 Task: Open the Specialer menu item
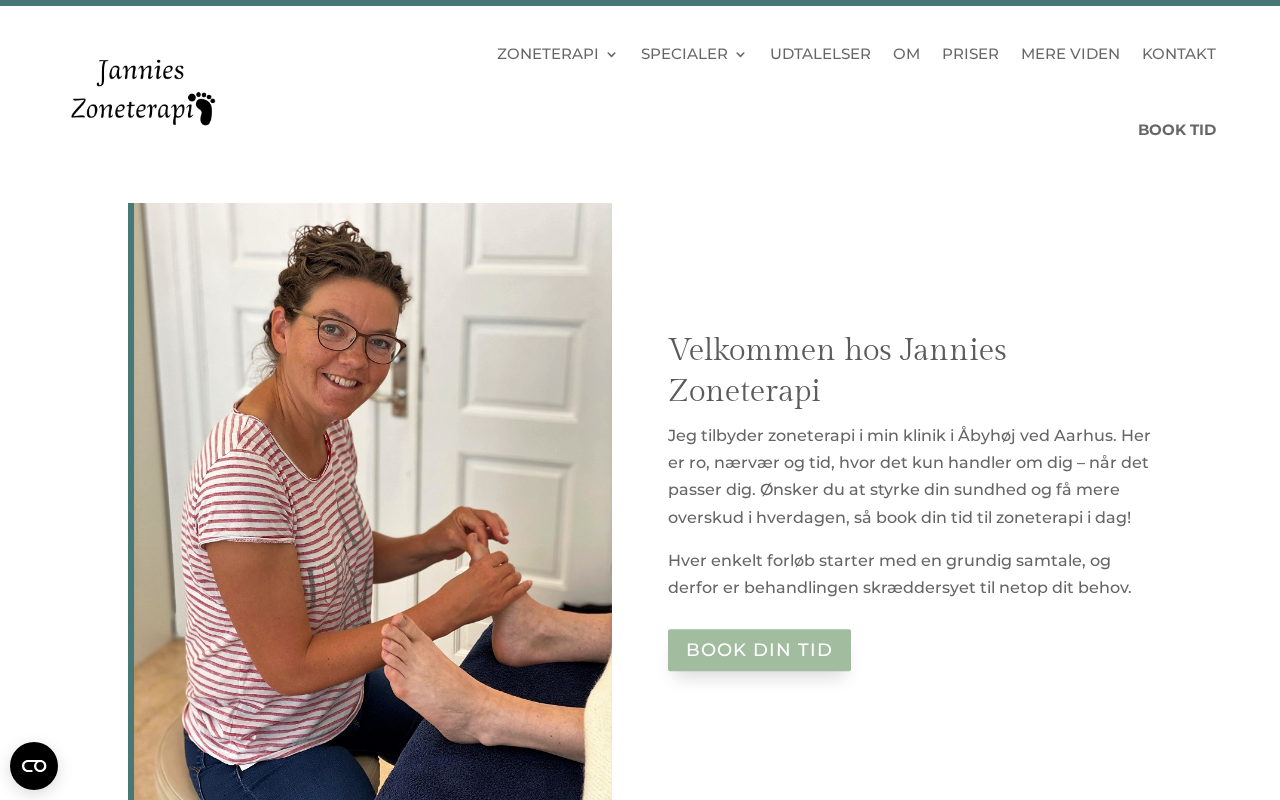tap(684, 54)
